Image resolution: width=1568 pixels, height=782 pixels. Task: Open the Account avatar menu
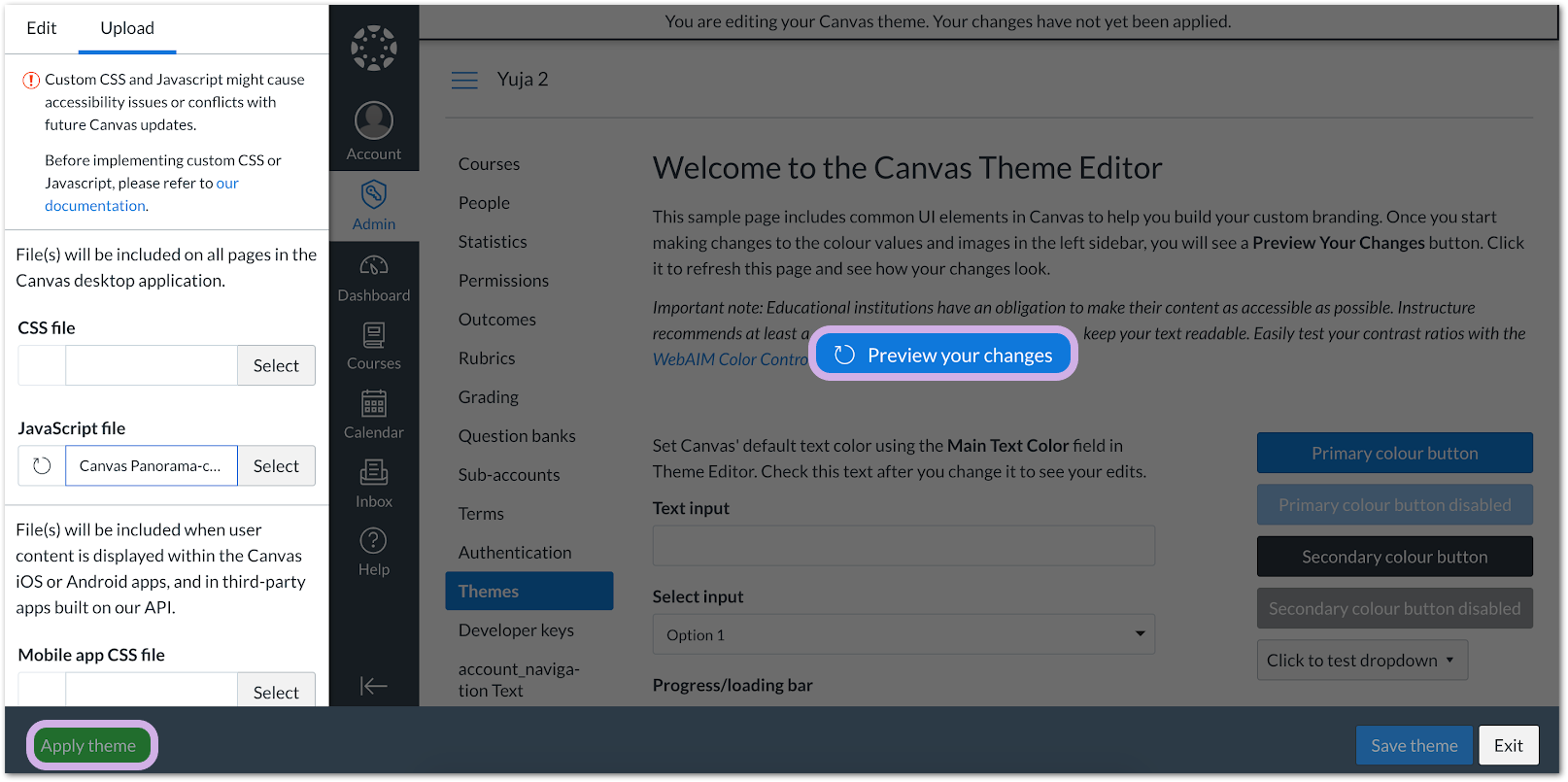pos(374,121)
